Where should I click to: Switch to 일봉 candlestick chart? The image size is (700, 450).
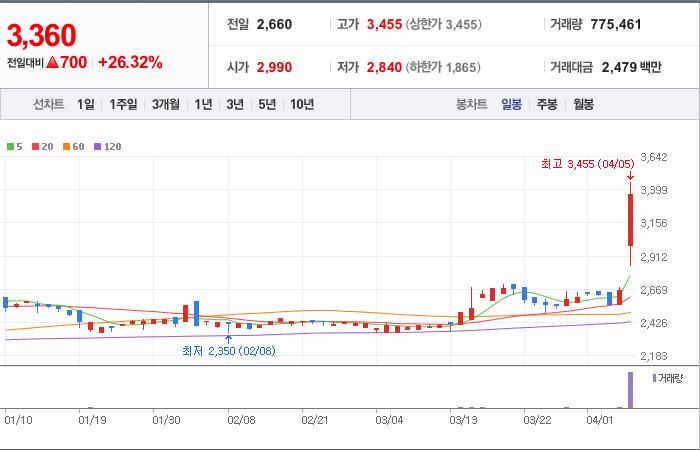511,104
